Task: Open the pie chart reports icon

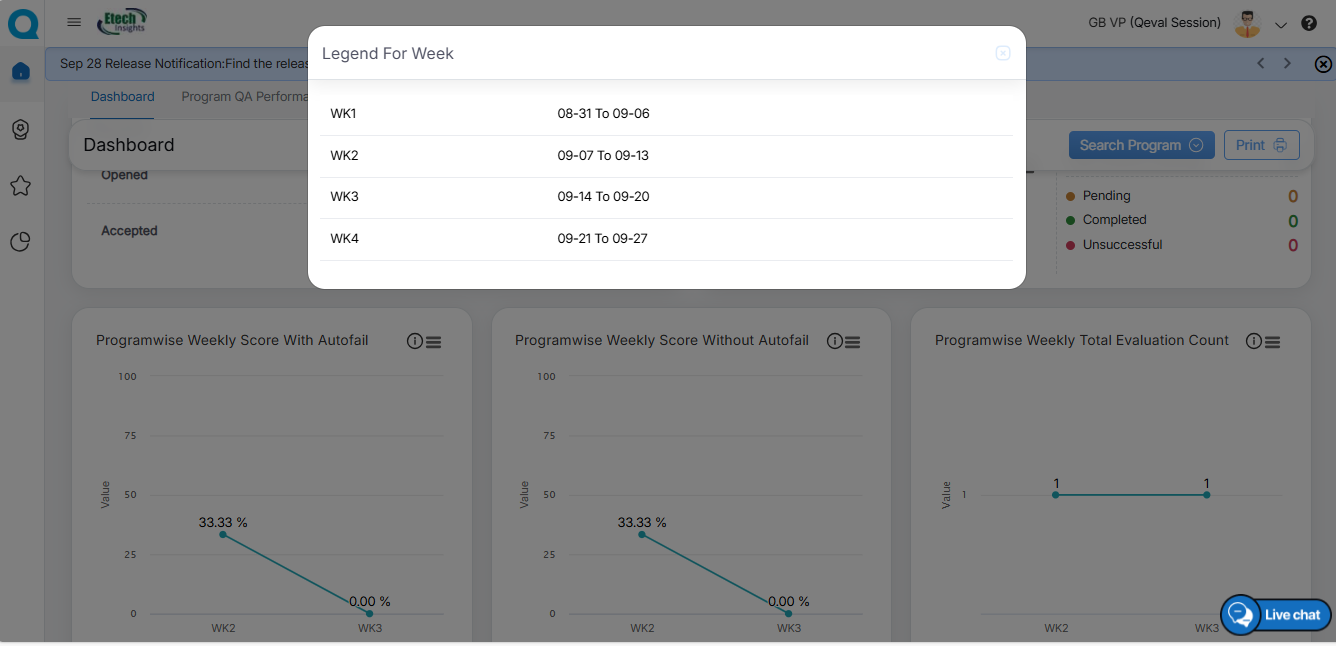Action: coord(21,242)
